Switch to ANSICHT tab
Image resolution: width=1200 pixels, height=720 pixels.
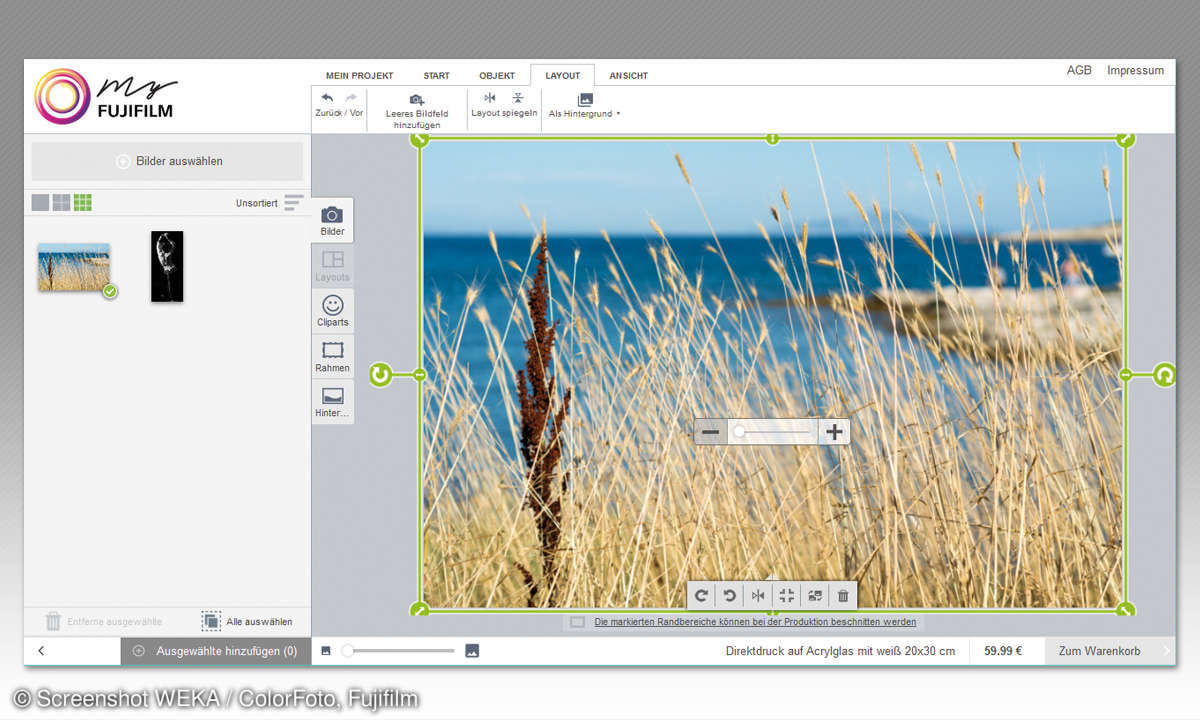tap(629, 76)
